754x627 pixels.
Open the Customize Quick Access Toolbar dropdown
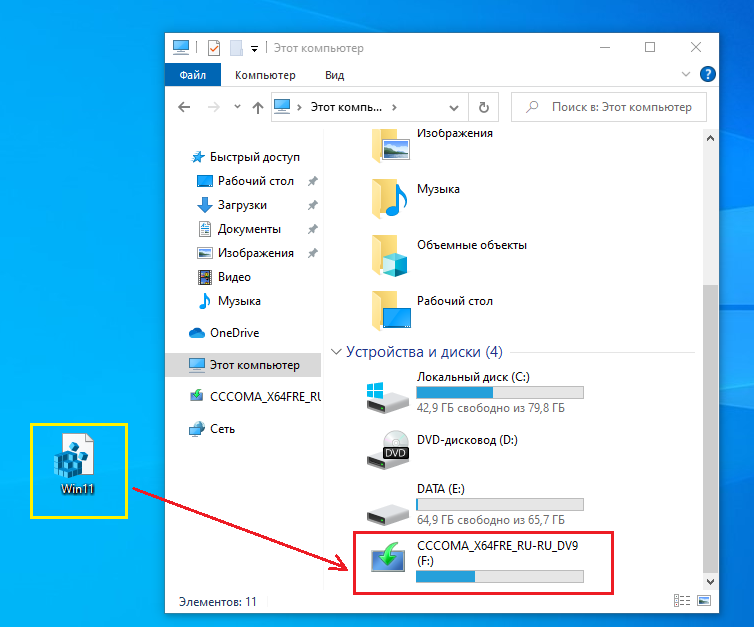pos(254,49)
